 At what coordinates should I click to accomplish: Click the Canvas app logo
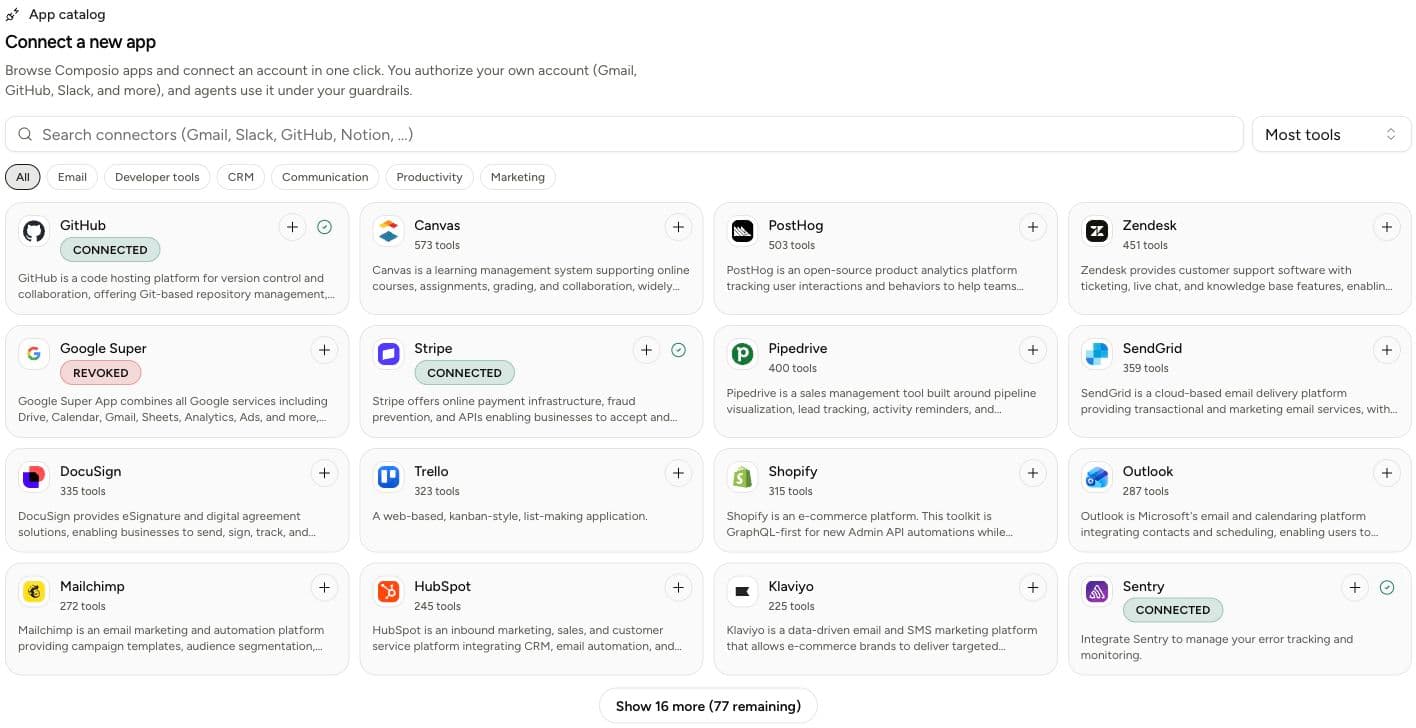388,232
